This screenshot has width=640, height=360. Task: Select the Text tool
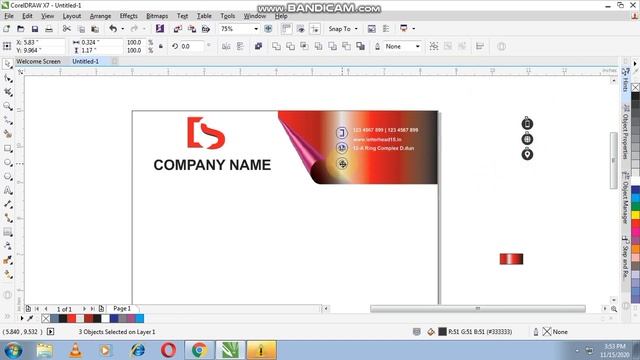pos(7,190)
